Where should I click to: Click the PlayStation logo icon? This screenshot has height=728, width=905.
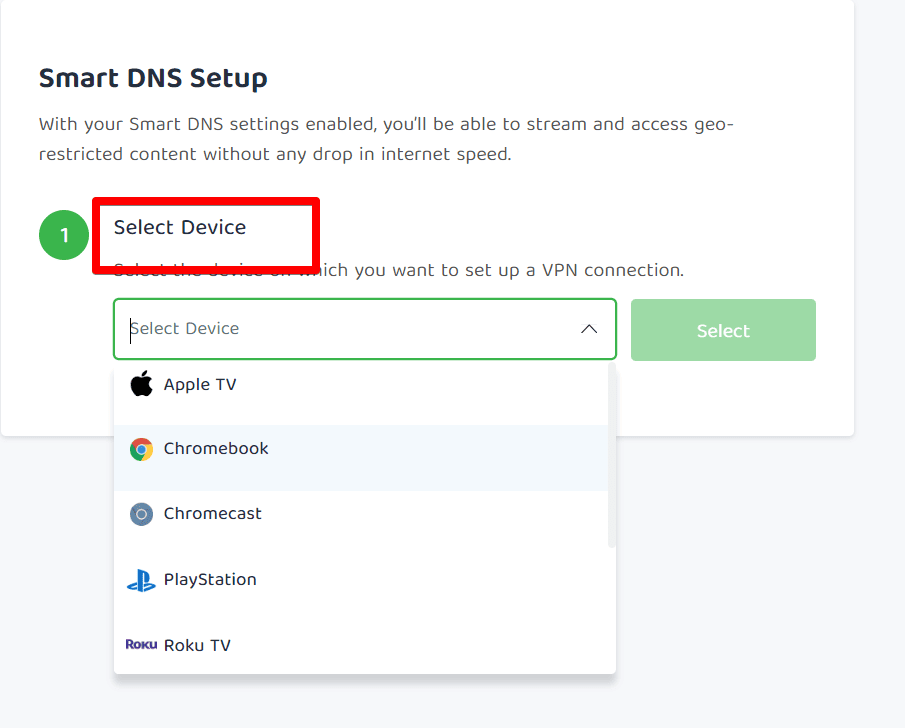click(x=141, y=580)
